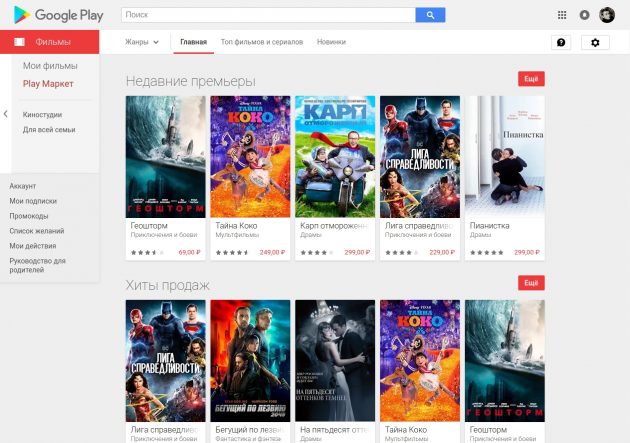Click star rating of Пианистка

tap(487, 253)
